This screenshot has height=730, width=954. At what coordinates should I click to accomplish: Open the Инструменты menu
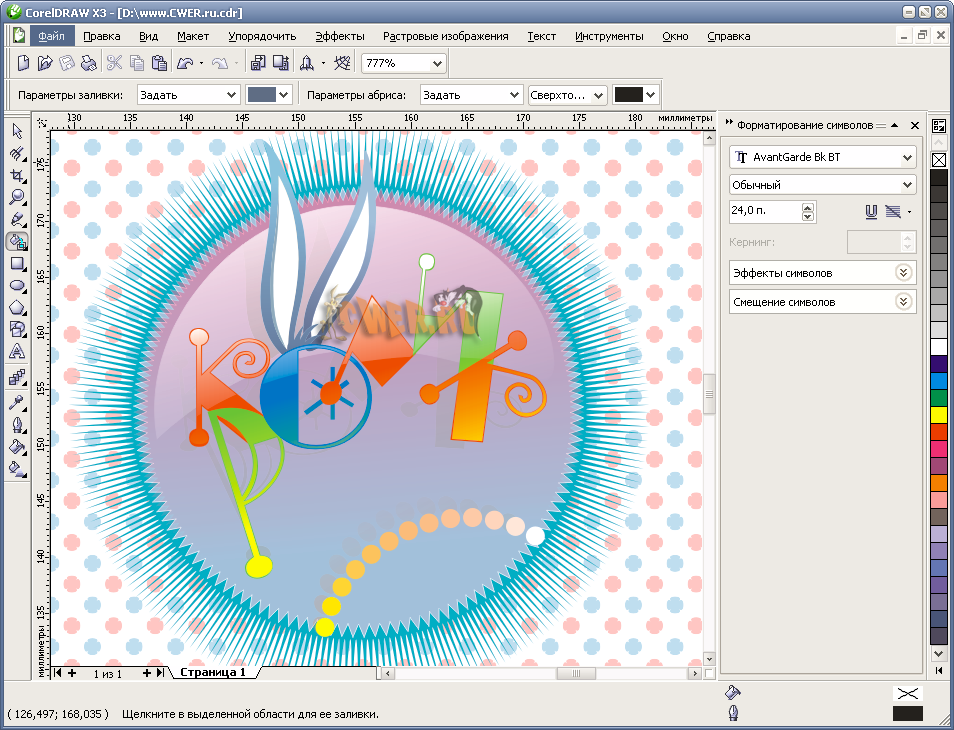click(609, 36)
